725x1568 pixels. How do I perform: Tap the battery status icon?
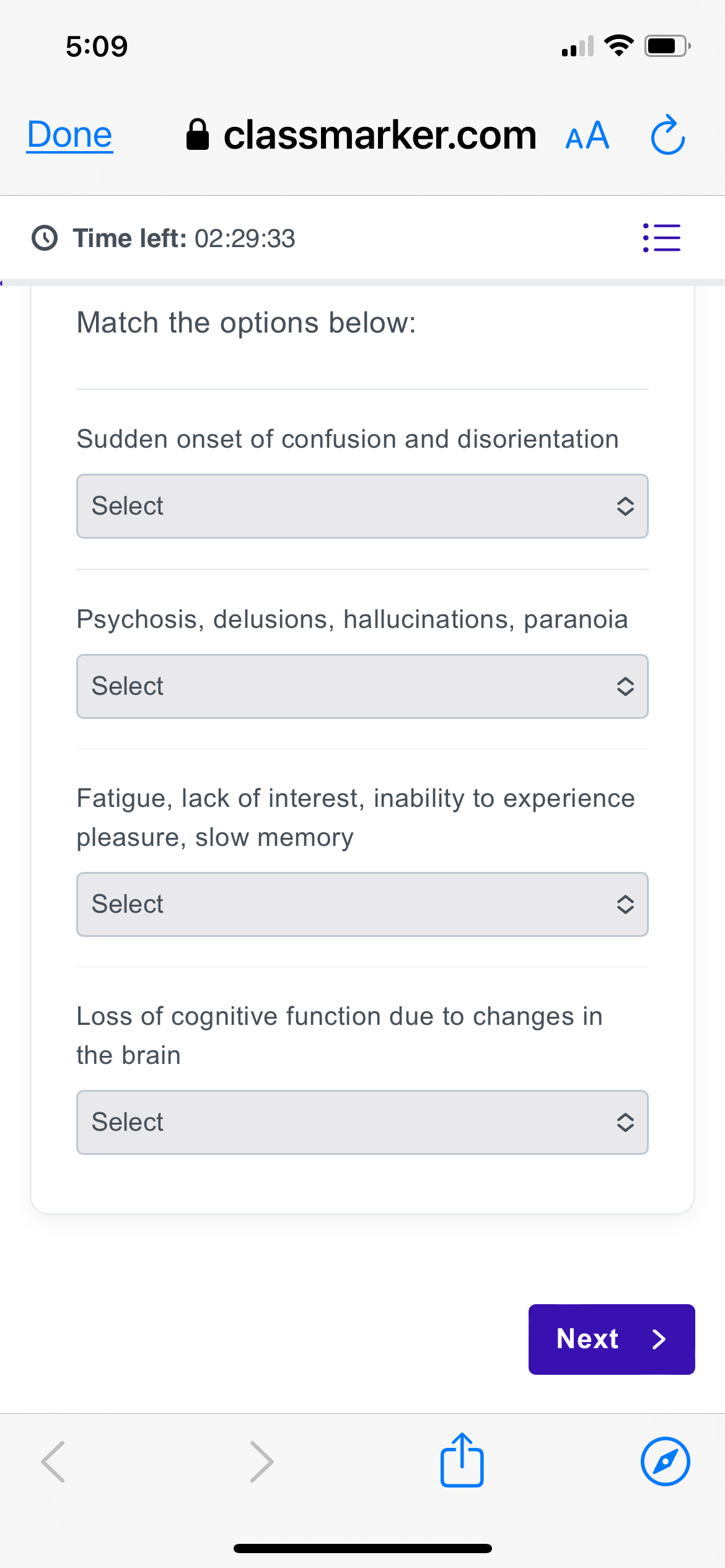coord(667,46)
